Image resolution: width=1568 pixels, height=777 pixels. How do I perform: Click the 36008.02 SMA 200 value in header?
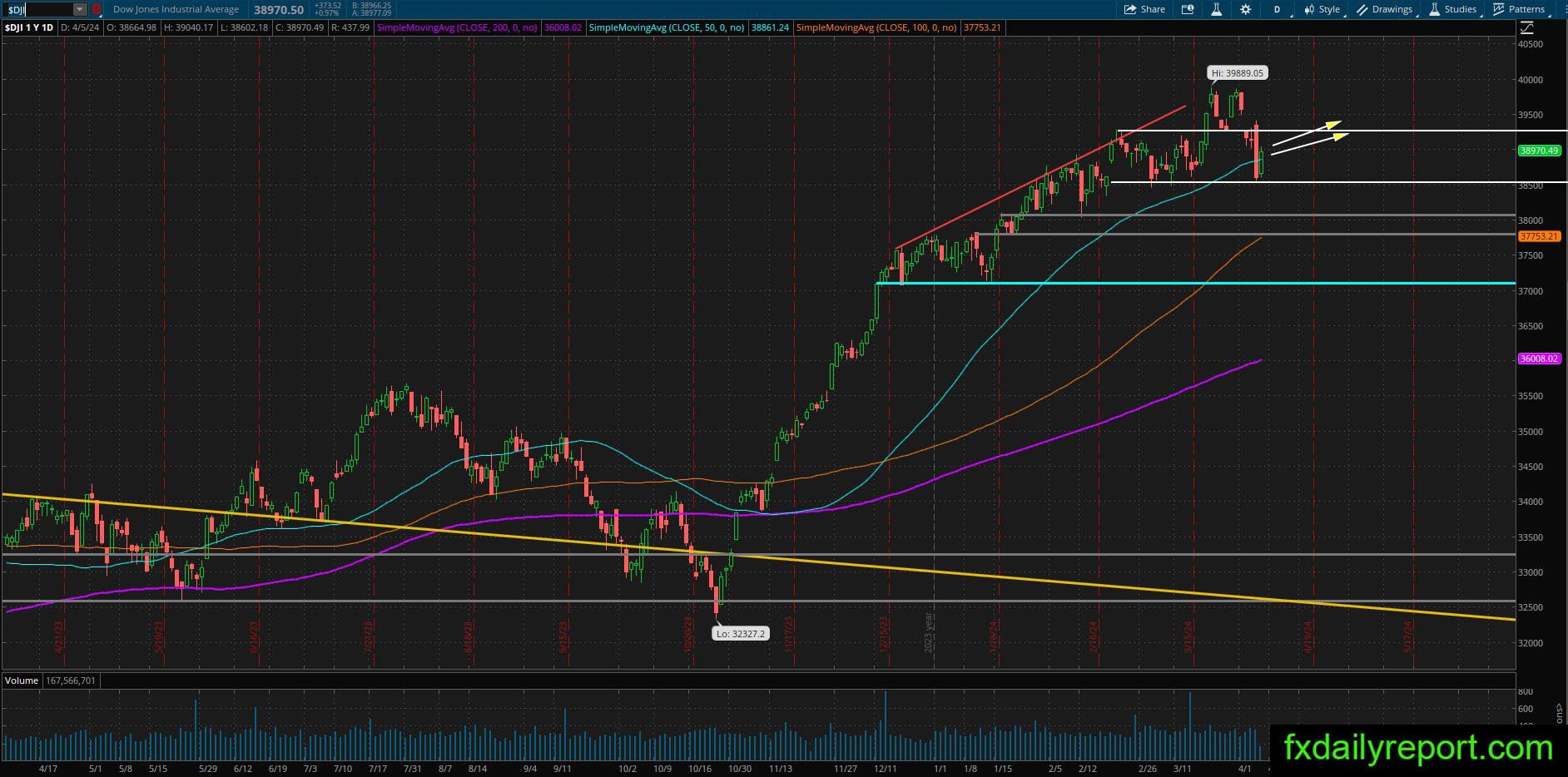(563, 27)
